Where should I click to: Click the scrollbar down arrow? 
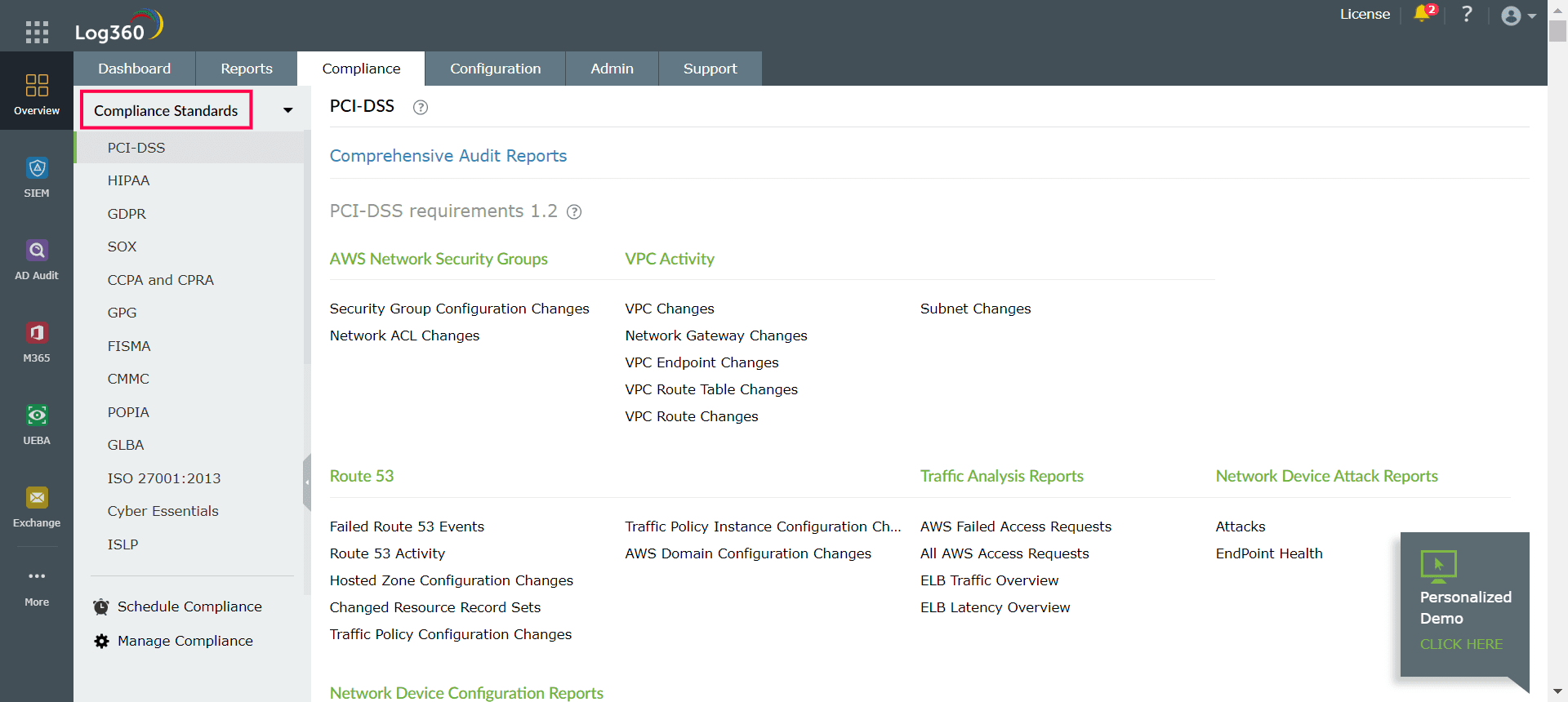click(x=1557, y=692)
